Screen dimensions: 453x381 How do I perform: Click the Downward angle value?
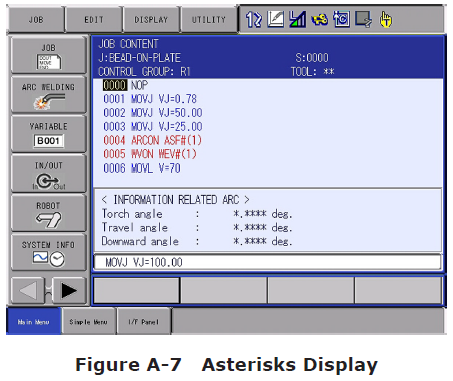click(x=263, y=241)
